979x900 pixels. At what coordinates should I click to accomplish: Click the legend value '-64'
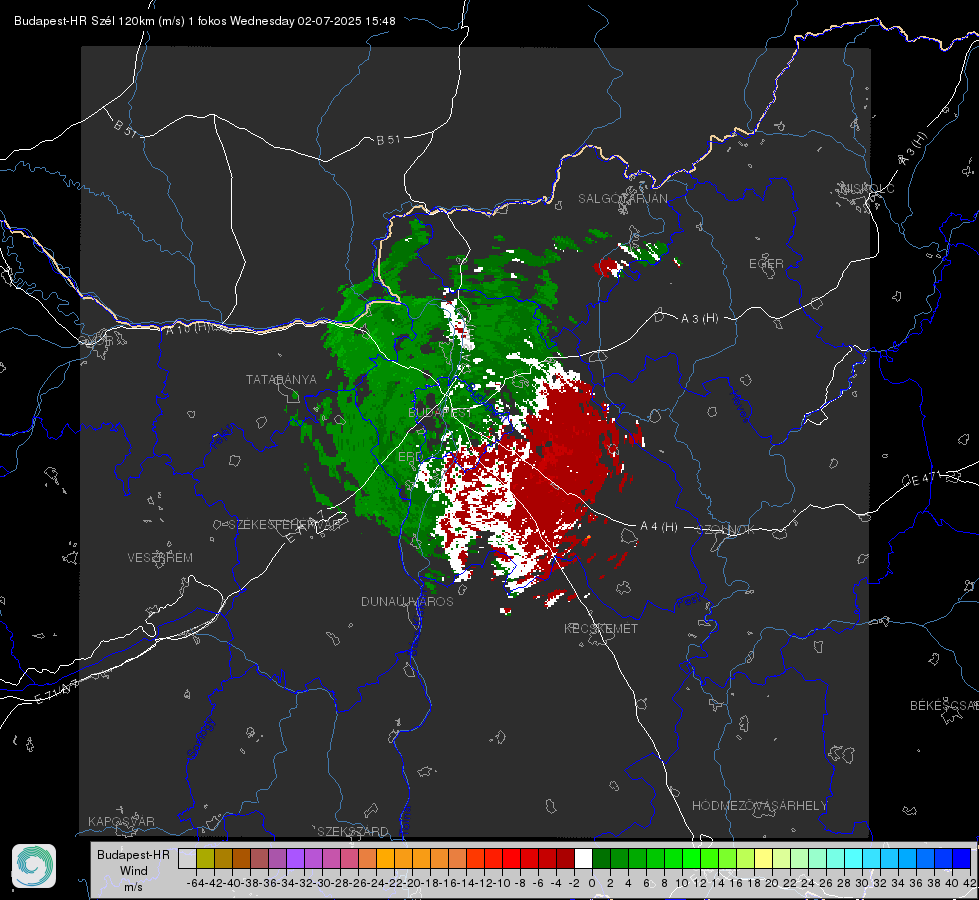click(195, 883)
